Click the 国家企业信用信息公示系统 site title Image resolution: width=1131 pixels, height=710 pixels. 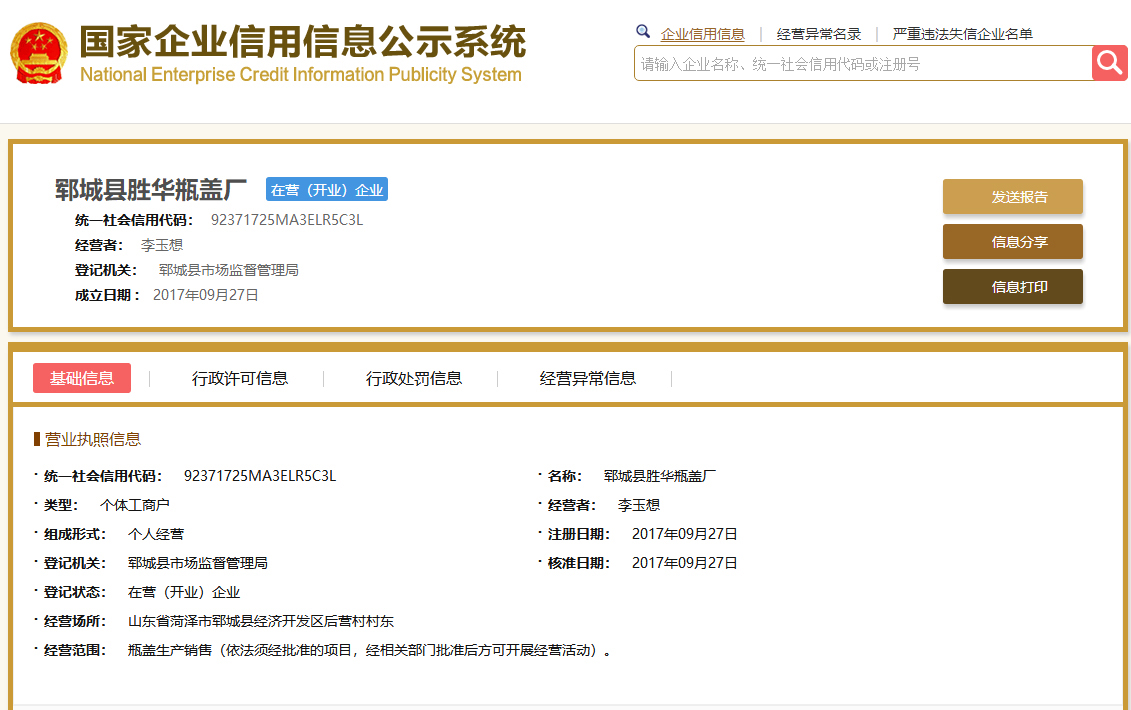click(x=302, y=42)
